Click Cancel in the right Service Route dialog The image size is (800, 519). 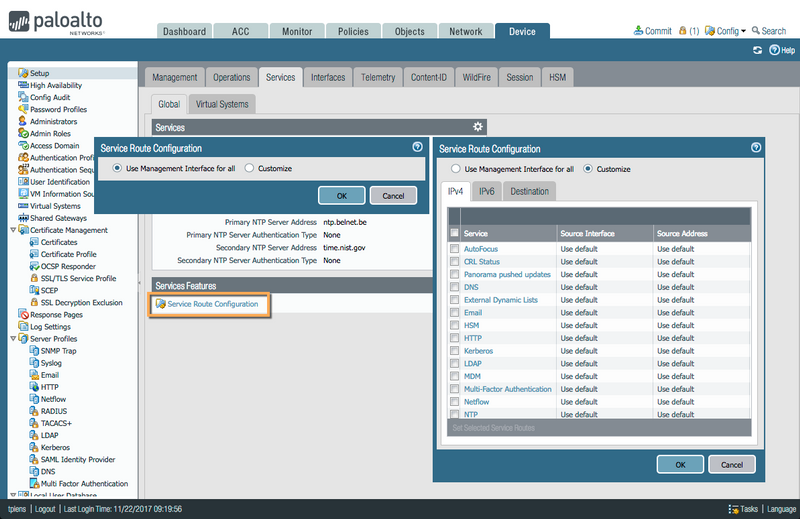click(x=732, y=464)
